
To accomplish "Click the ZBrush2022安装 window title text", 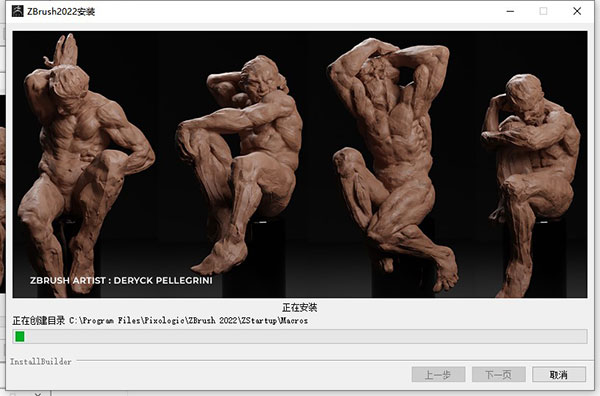I will tap(61, 11).
